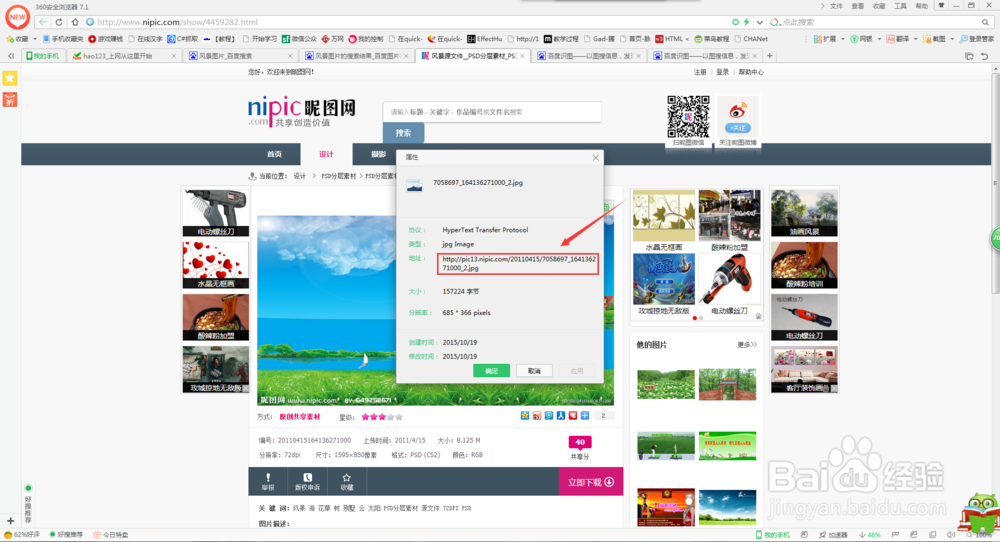Expand the 收藏 bookmarks dropdown arrow
This screenshot has width=1000, height=542.
pyautogui.click(x=35, y=39)
